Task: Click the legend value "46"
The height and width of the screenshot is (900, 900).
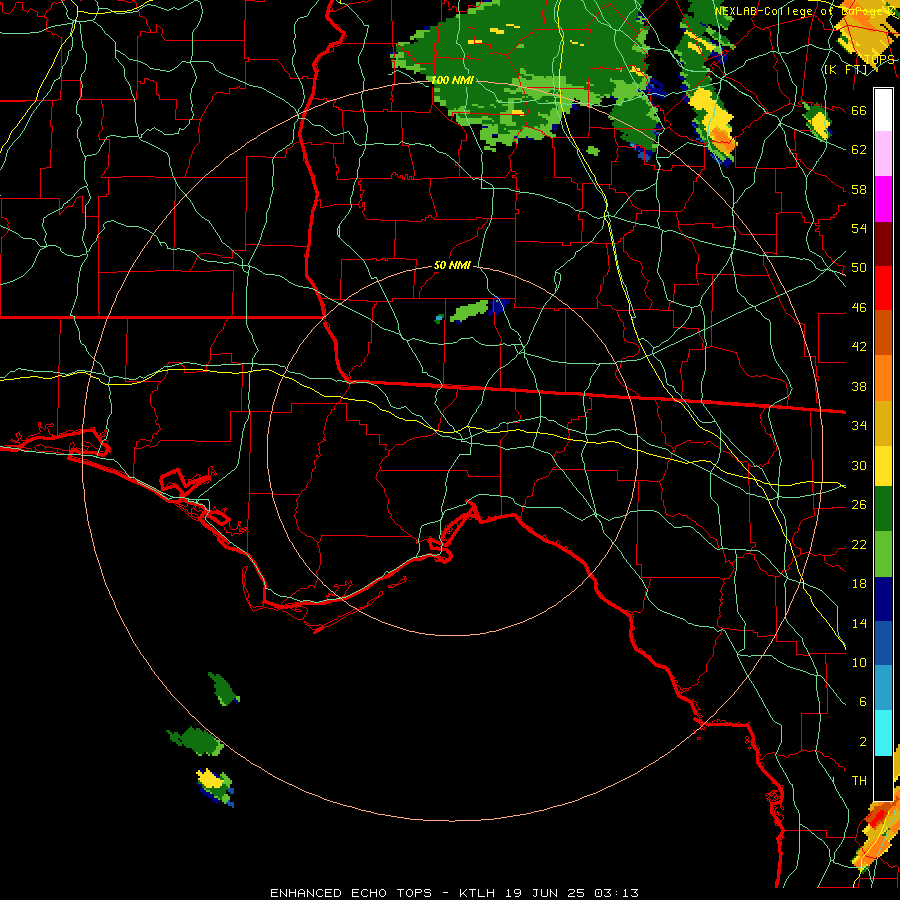Action: click(x=859, y=308)
